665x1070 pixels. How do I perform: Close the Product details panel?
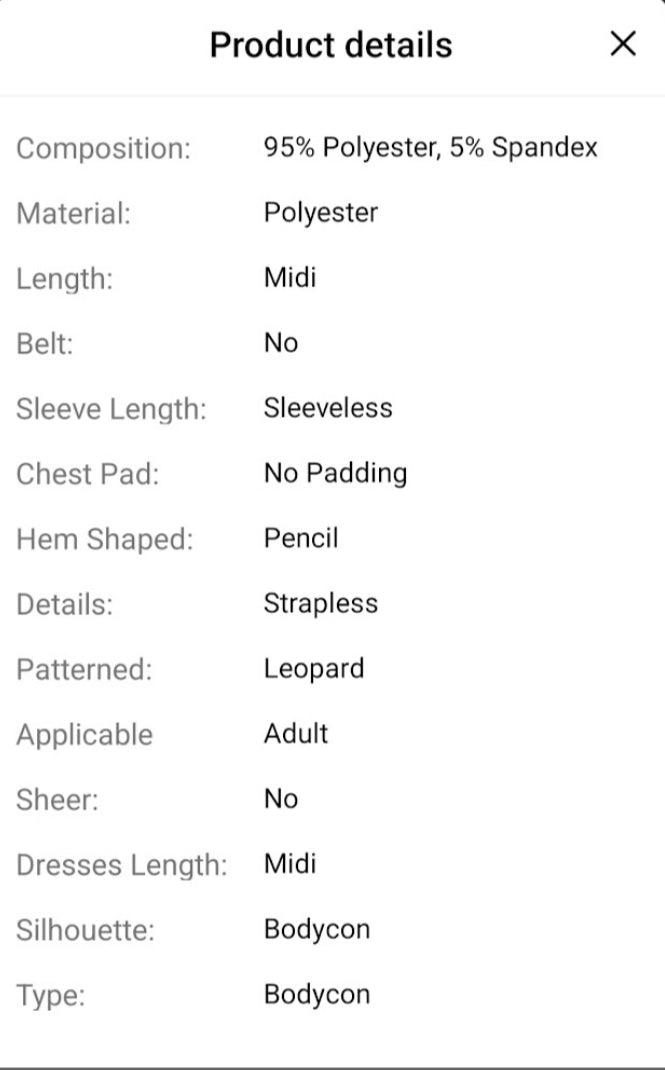[622, 44]
